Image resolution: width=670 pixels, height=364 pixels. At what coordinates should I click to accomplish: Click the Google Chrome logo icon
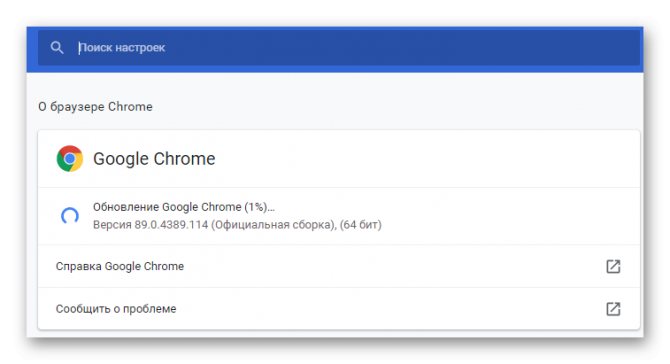[70, 159]
